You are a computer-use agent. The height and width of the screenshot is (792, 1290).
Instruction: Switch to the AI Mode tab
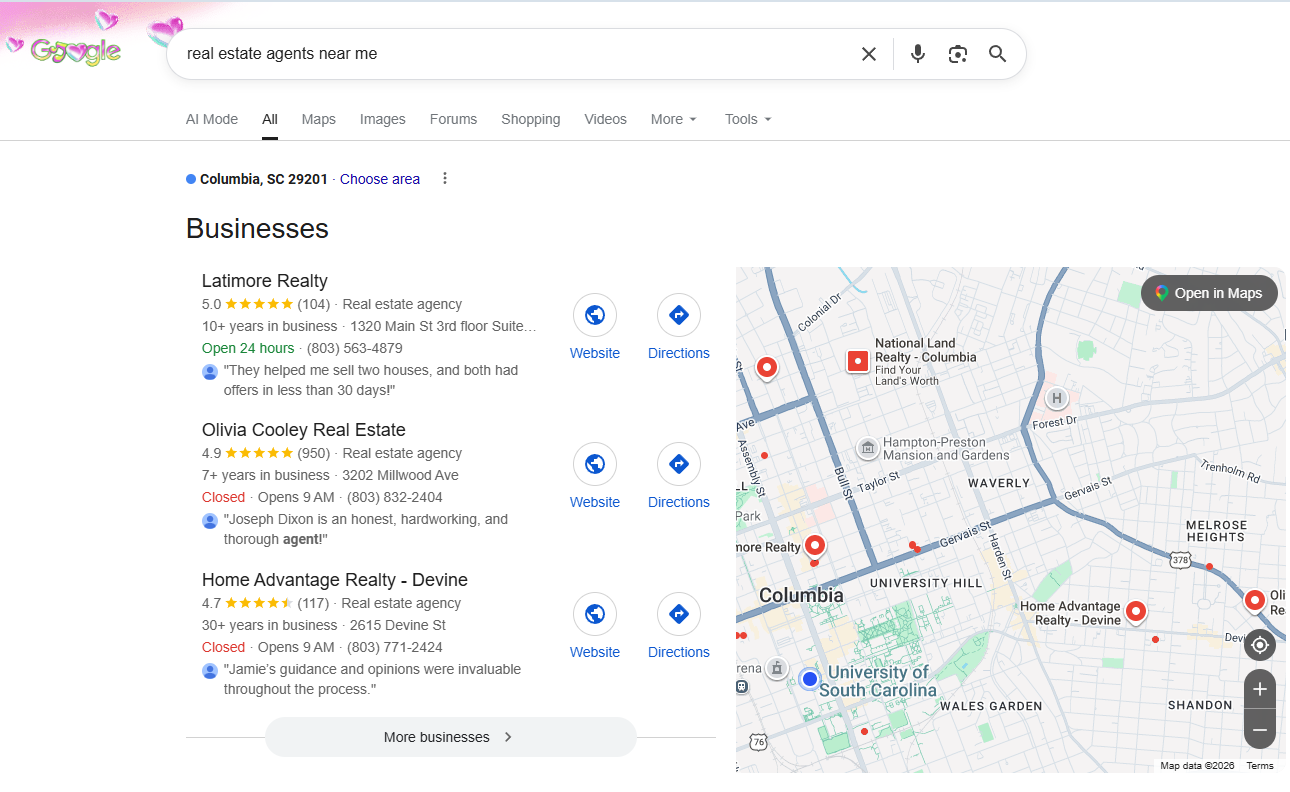(212, 119)
